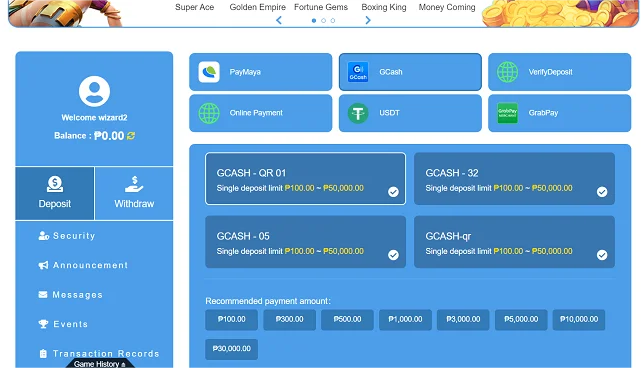Expand the Game History panel

point(100,364)
